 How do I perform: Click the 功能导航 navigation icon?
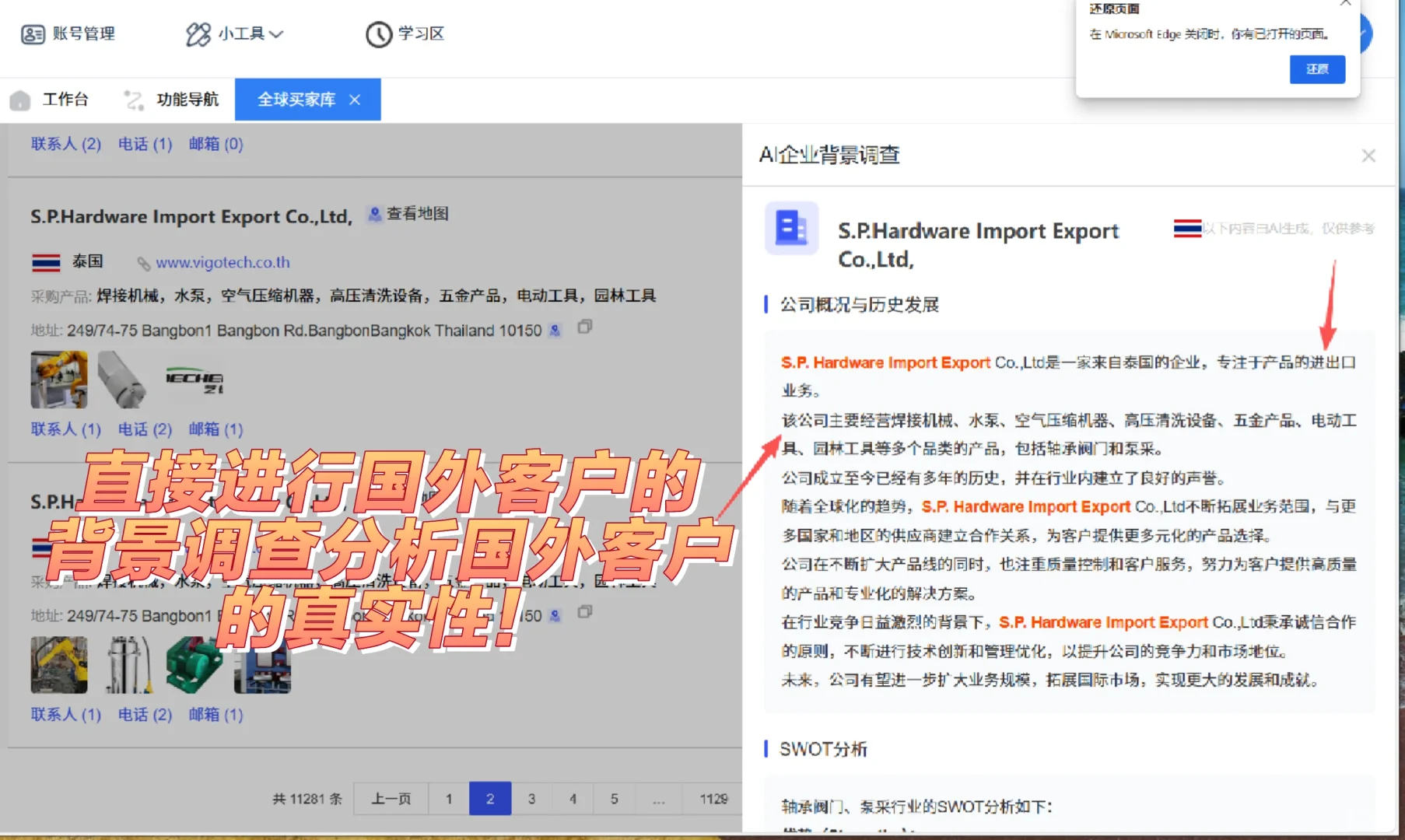tap(133, 100)
